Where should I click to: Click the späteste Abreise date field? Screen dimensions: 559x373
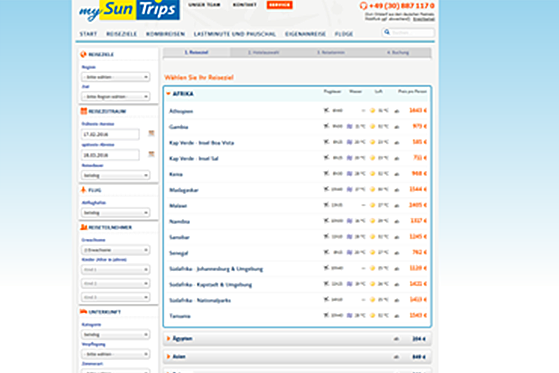tap(110, 155)
